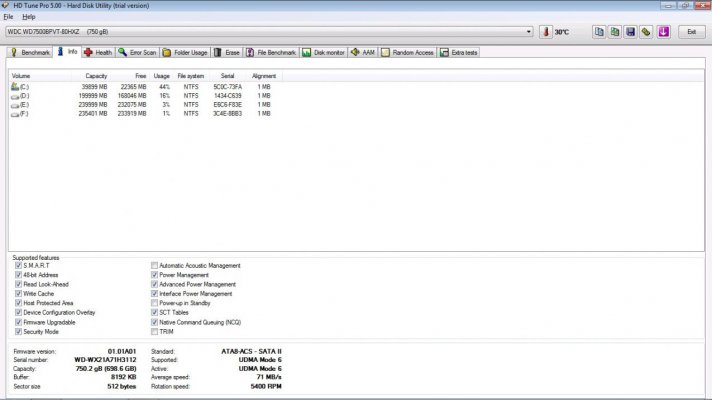Screen dimensions: 712x400
Task: Toggle the SCT Tables checkbox
Action: (x=154, y=312)
